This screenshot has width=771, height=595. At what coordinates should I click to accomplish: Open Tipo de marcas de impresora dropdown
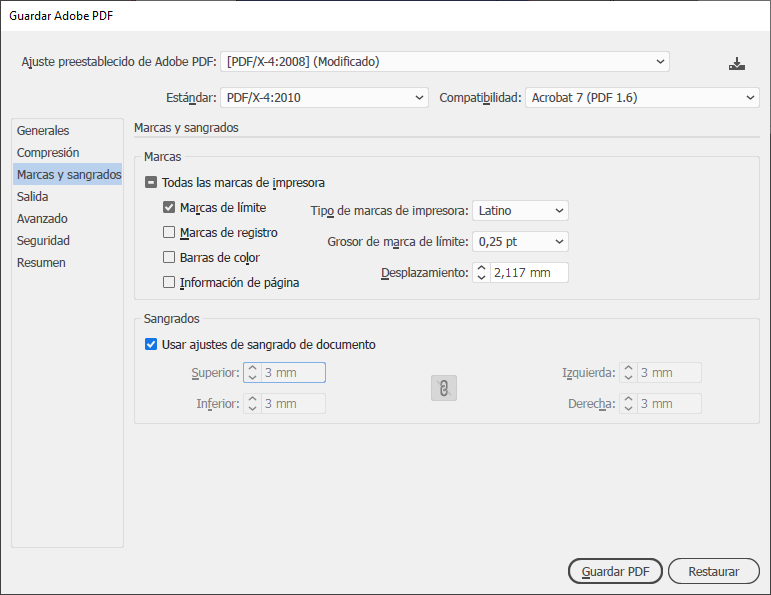(520, 210)
